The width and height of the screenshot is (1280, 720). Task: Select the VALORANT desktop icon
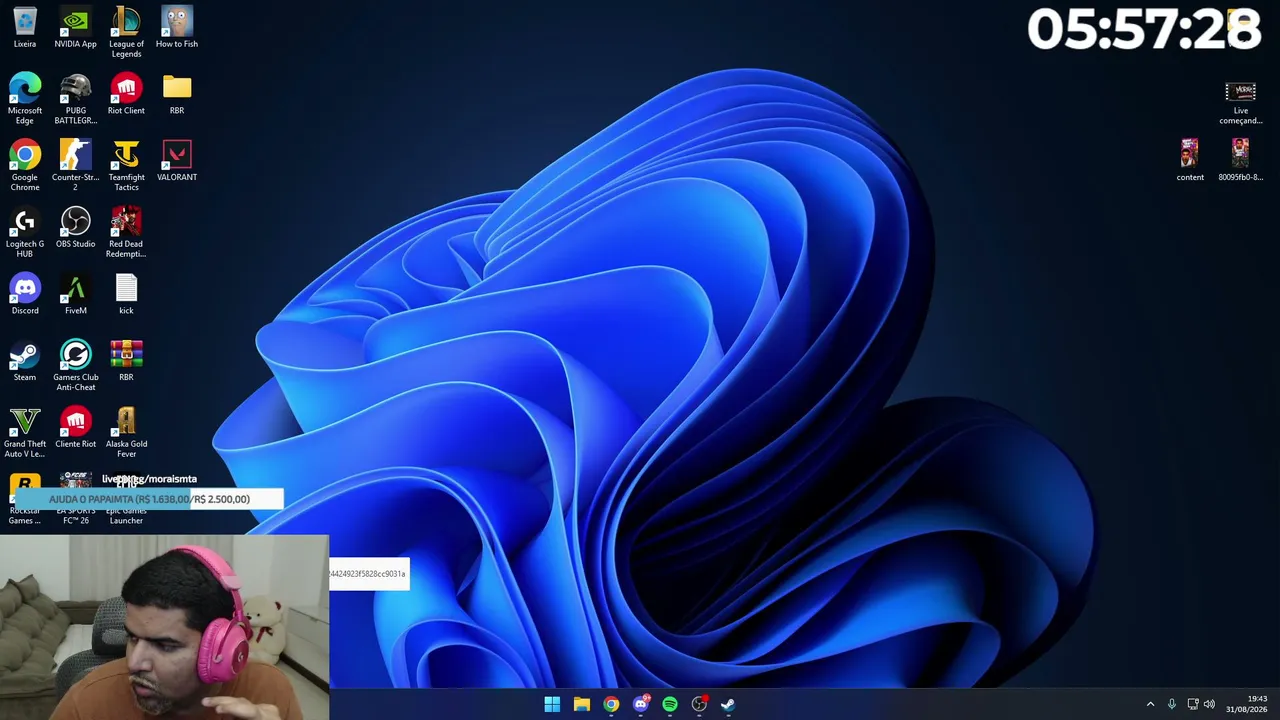[177, 160]
